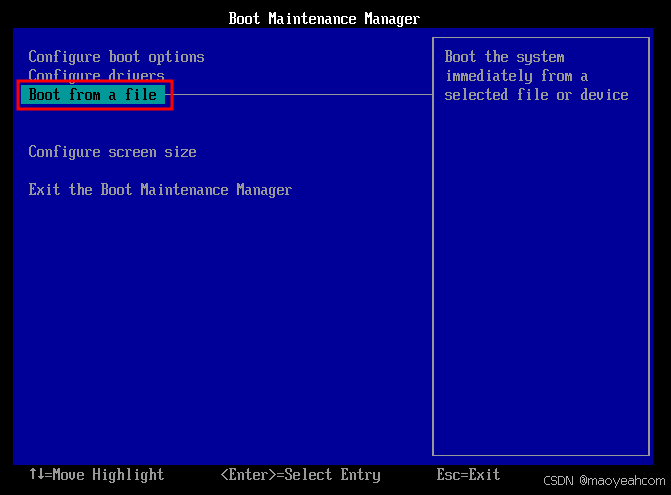
Task: Click the Enter=Select Entry hint
Action: pos(300,474)
